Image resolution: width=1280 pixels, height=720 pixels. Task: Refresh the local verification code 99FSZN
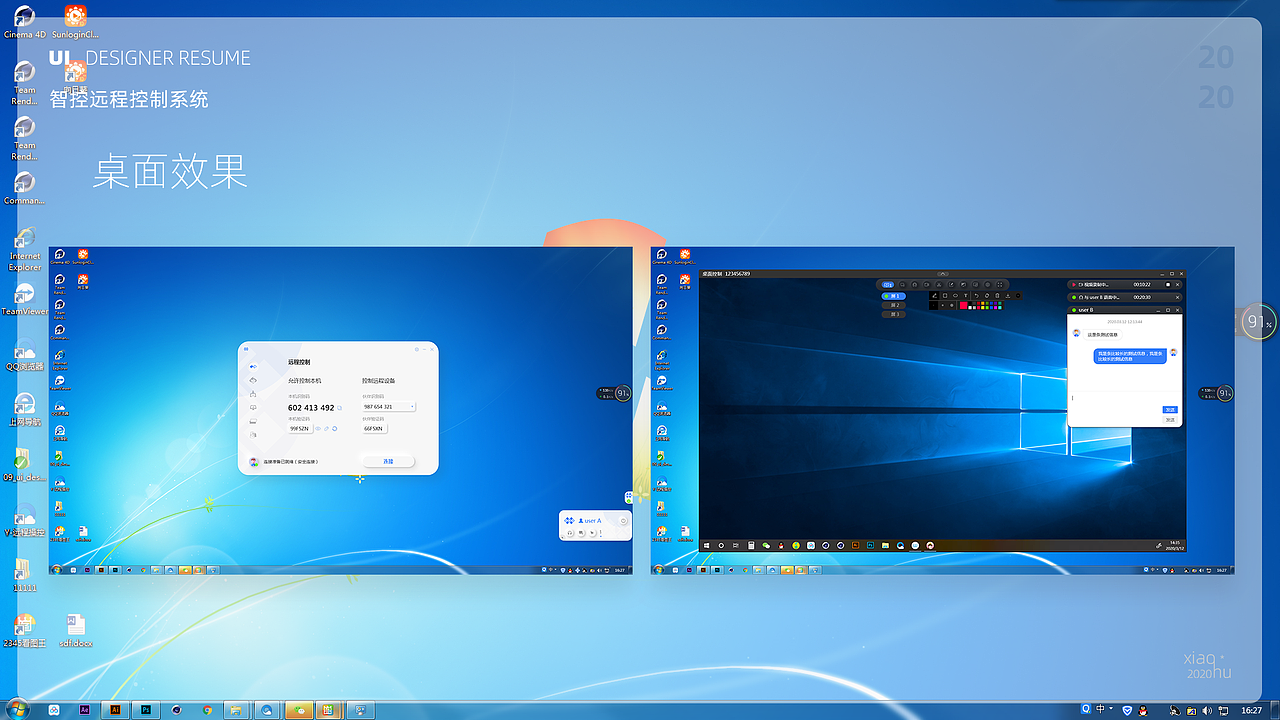[x=334, y=429]
